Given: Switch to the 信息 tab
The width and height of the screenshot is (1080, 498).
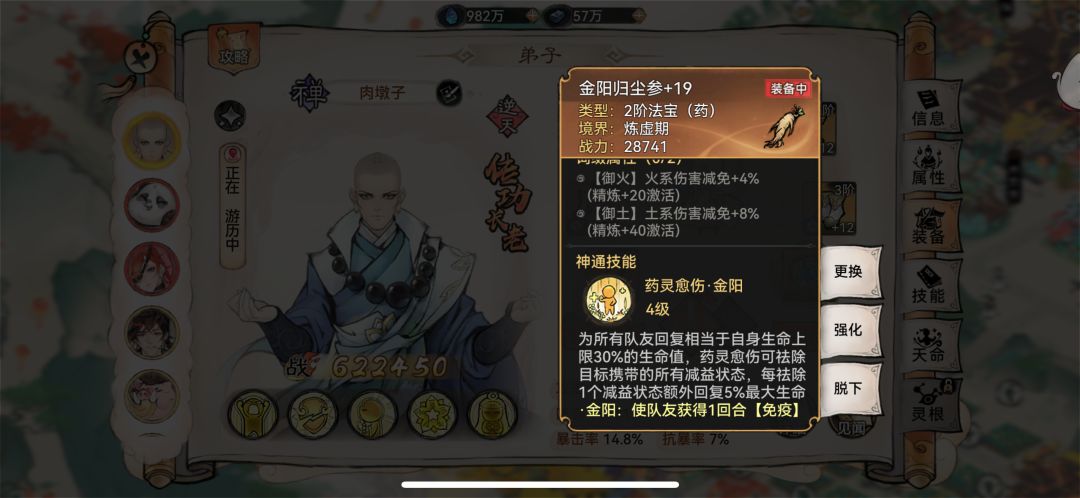Looking at the screenshot, I should click(x=928, y=107).
